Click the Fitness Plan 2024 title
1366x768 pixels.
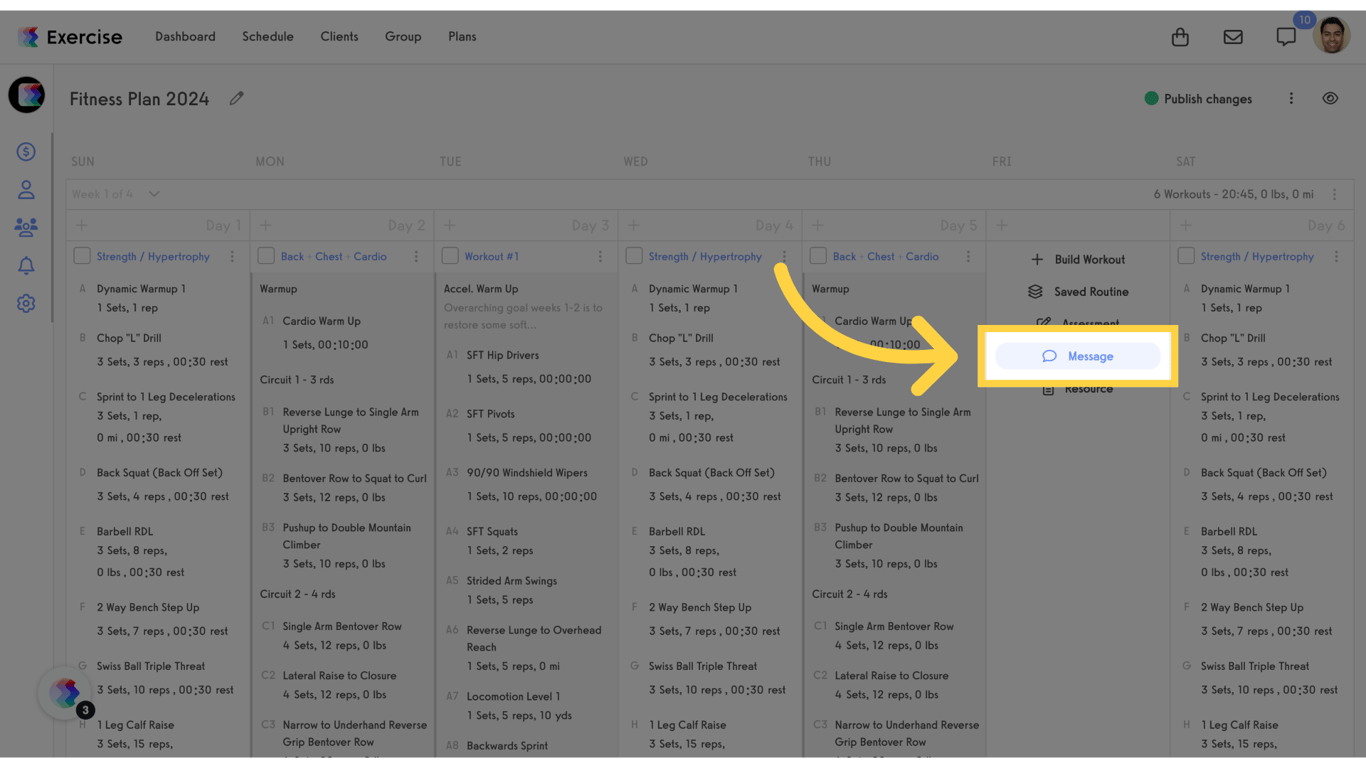(139, 99)
